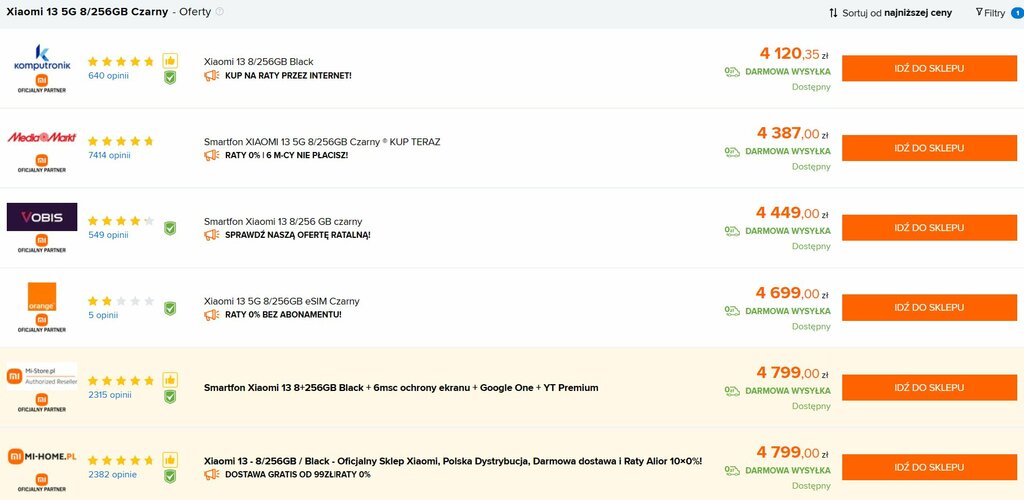Screen dimensions: 1024x500
Task: Open 5 opinii reviews for Orange
Action: (x=103, y=315)
